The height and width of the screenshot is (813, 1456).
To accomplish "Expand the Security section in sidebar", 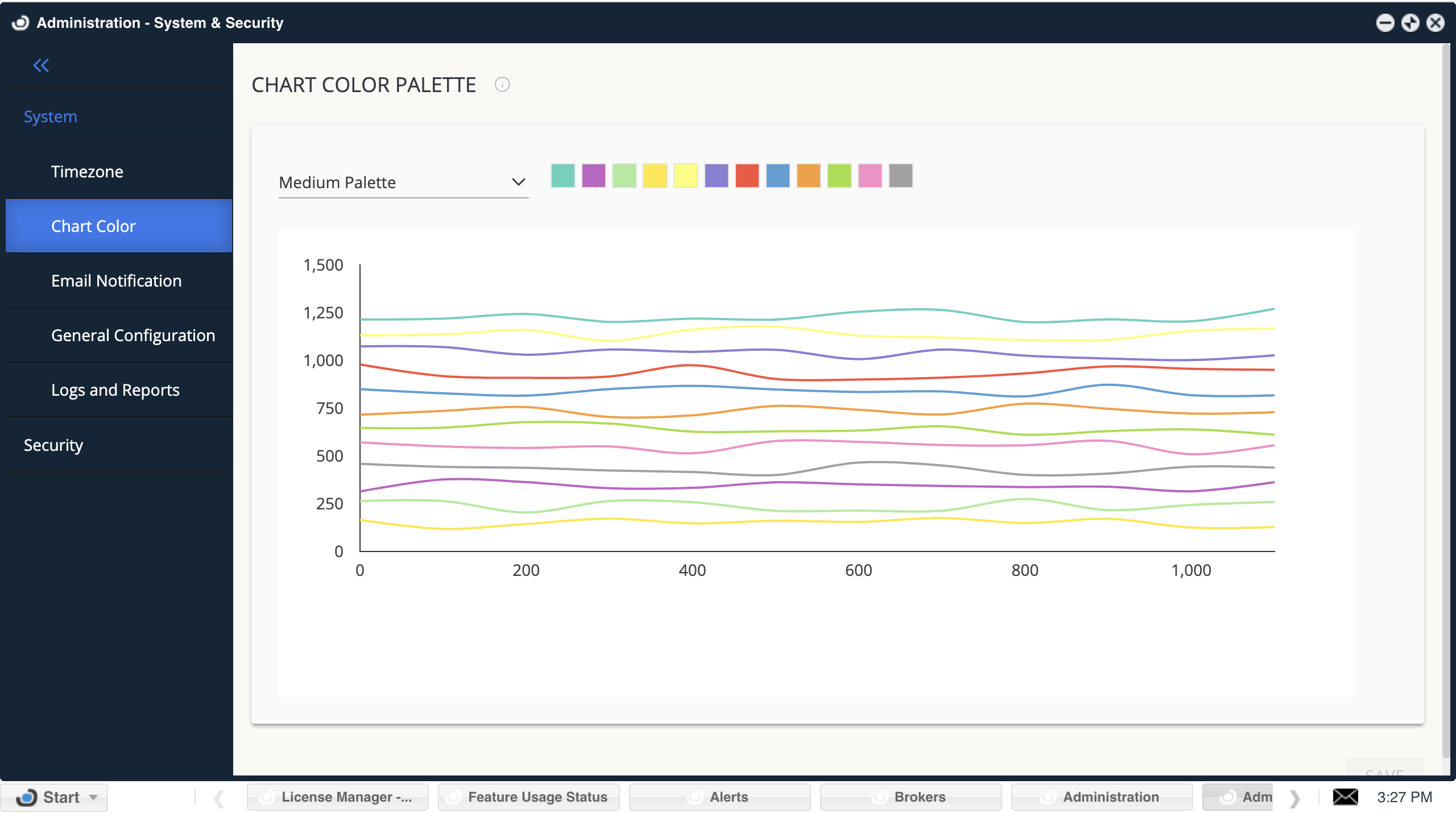I will point(53,445).
